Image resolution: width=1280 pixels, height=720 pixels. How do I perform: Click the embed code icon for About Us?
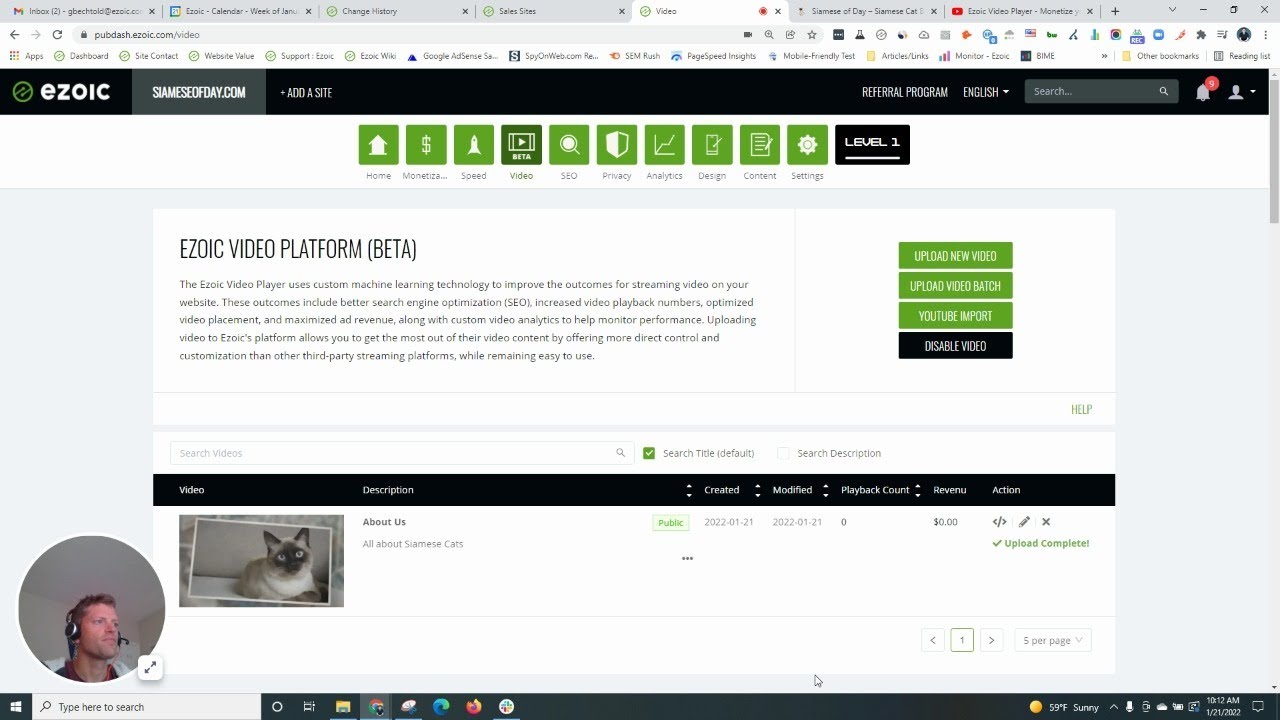click(999, 522)
